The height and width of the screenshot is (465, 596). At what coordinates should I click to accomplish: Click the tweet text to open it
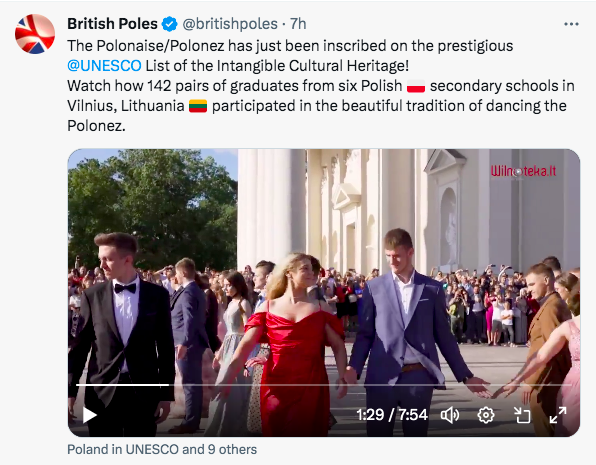point(319,86)
